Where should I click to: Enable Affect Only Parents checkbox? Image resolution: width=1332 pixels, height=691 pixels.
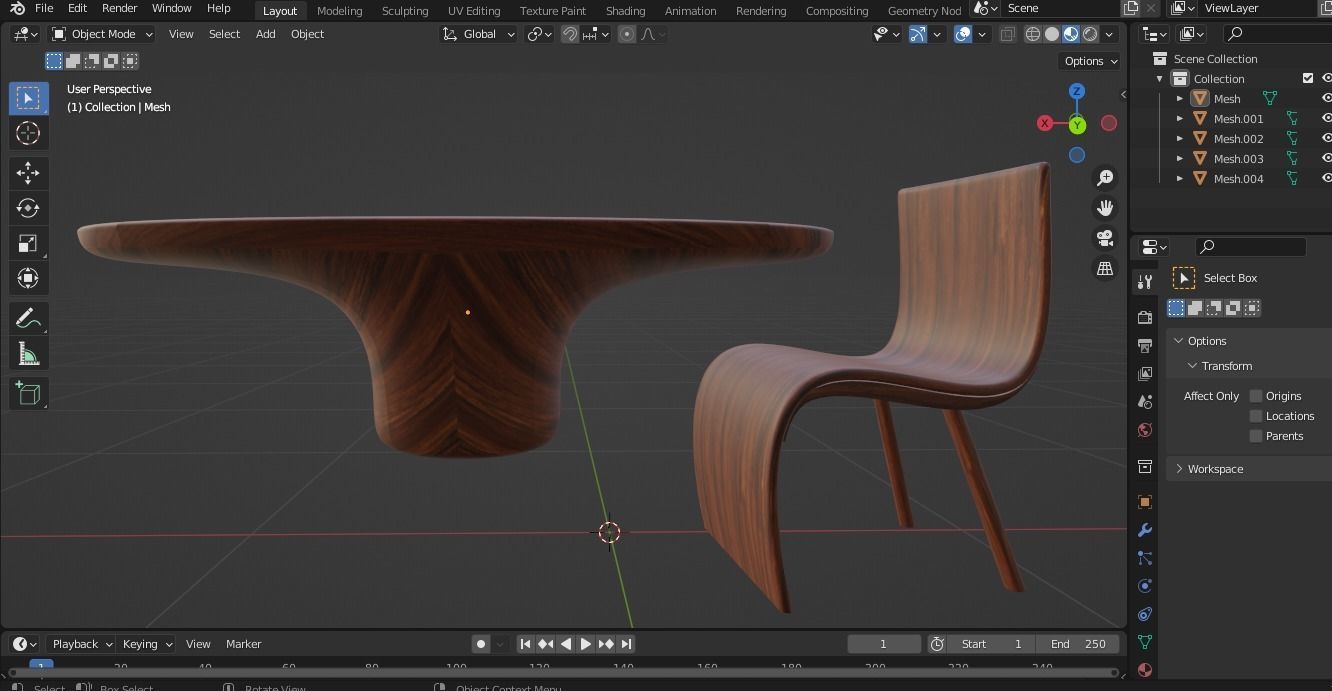tap(1256, 436)
